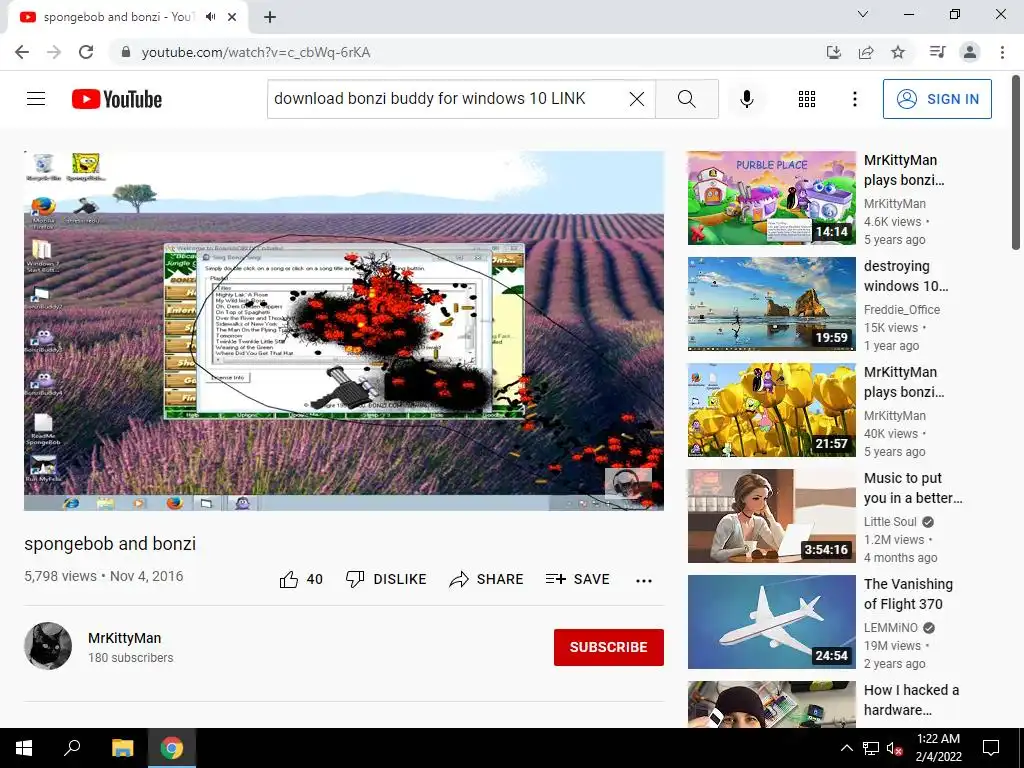This screenshot has width=1024, height=768.
Task: Click the SUBSCRIBE button
Action: (x=609, y=647)
